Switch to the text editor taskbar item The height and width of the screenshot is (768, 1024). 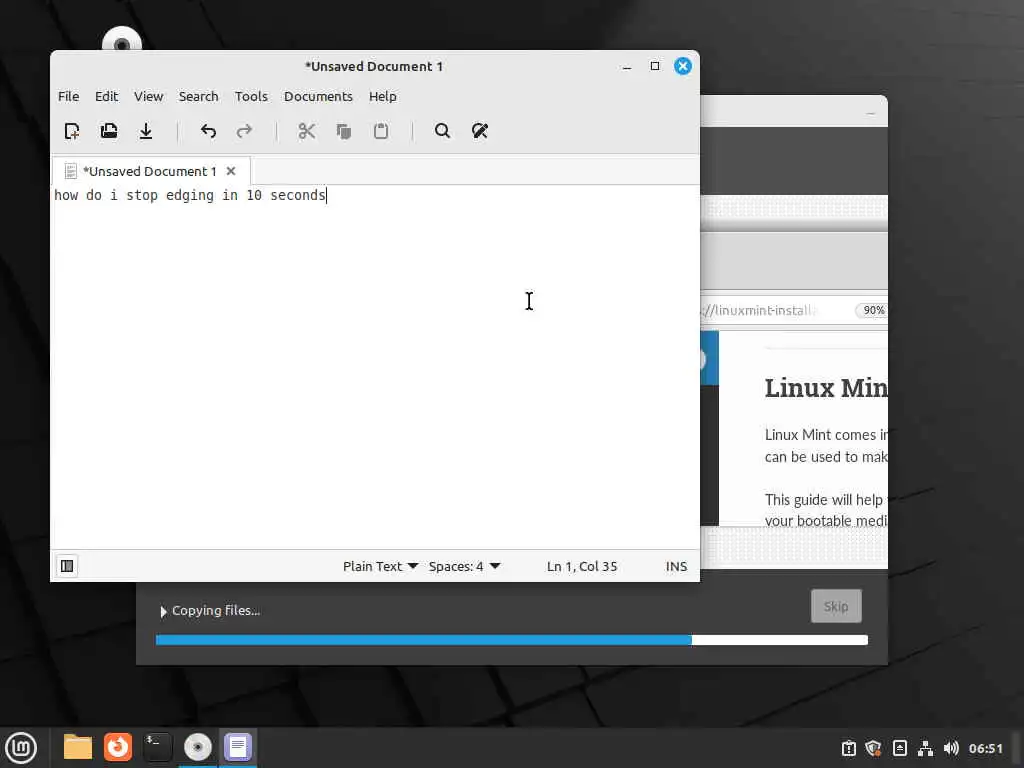pyautogui.click(x=238, y=747)
